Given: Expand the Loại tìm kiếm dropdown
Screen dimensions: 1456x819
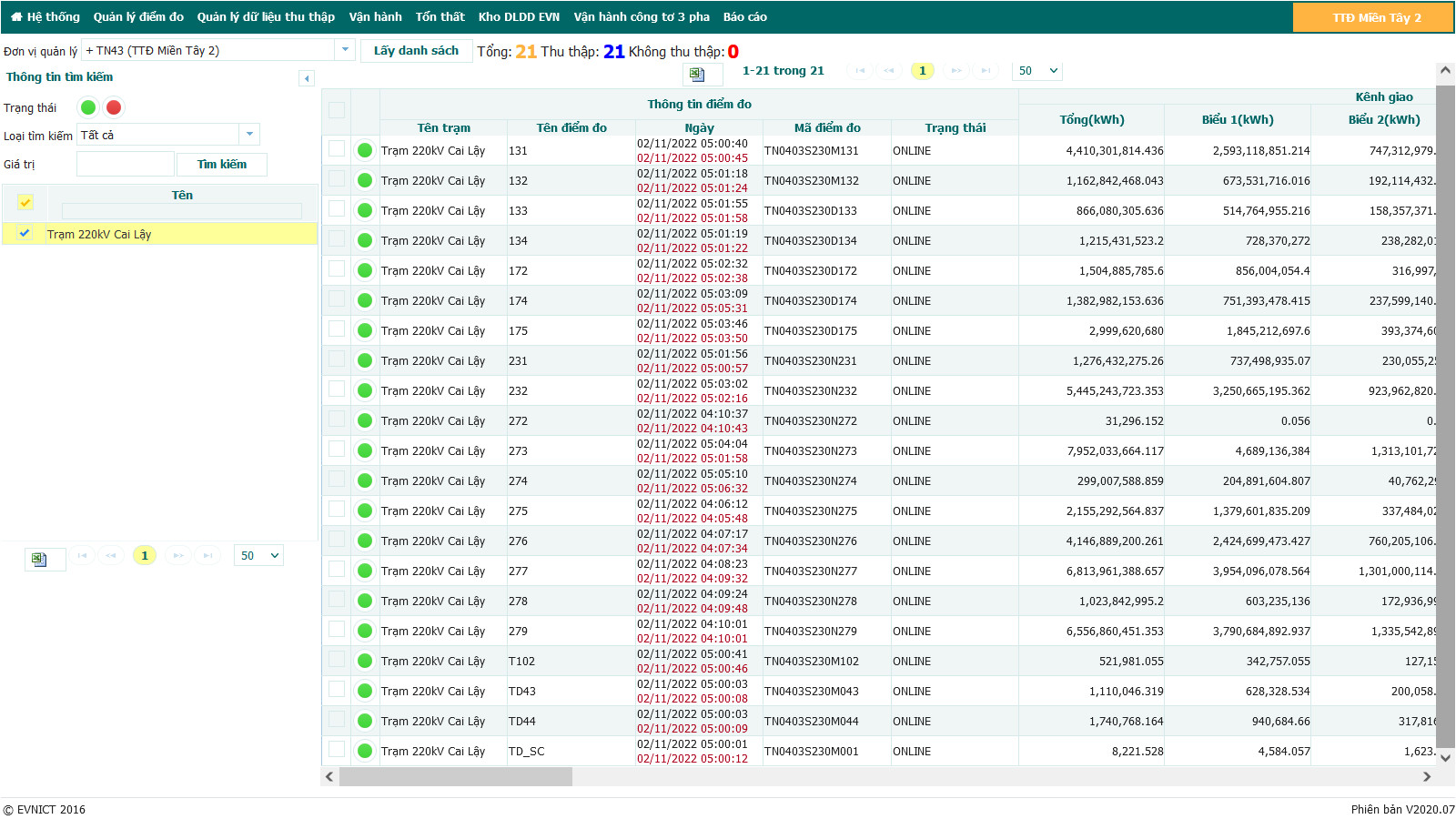Looking at the screenshot, I should point(249,135).
